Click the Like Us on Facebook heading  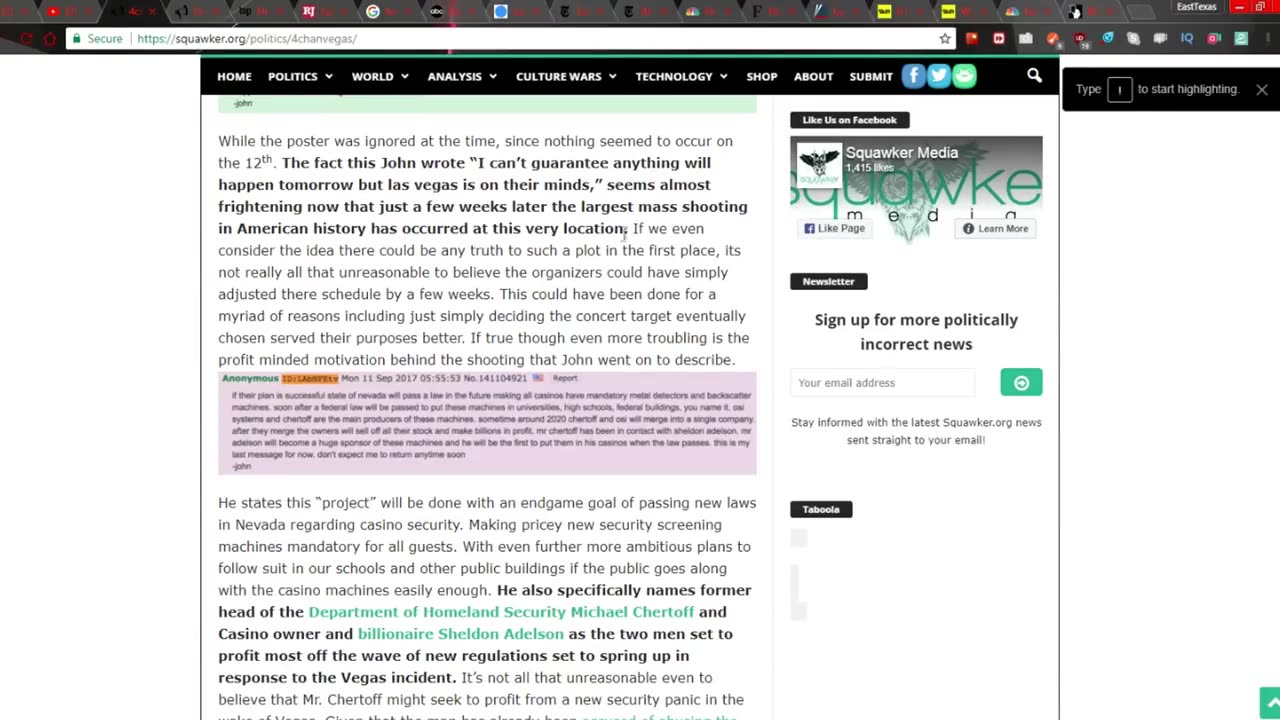[849, 120]
